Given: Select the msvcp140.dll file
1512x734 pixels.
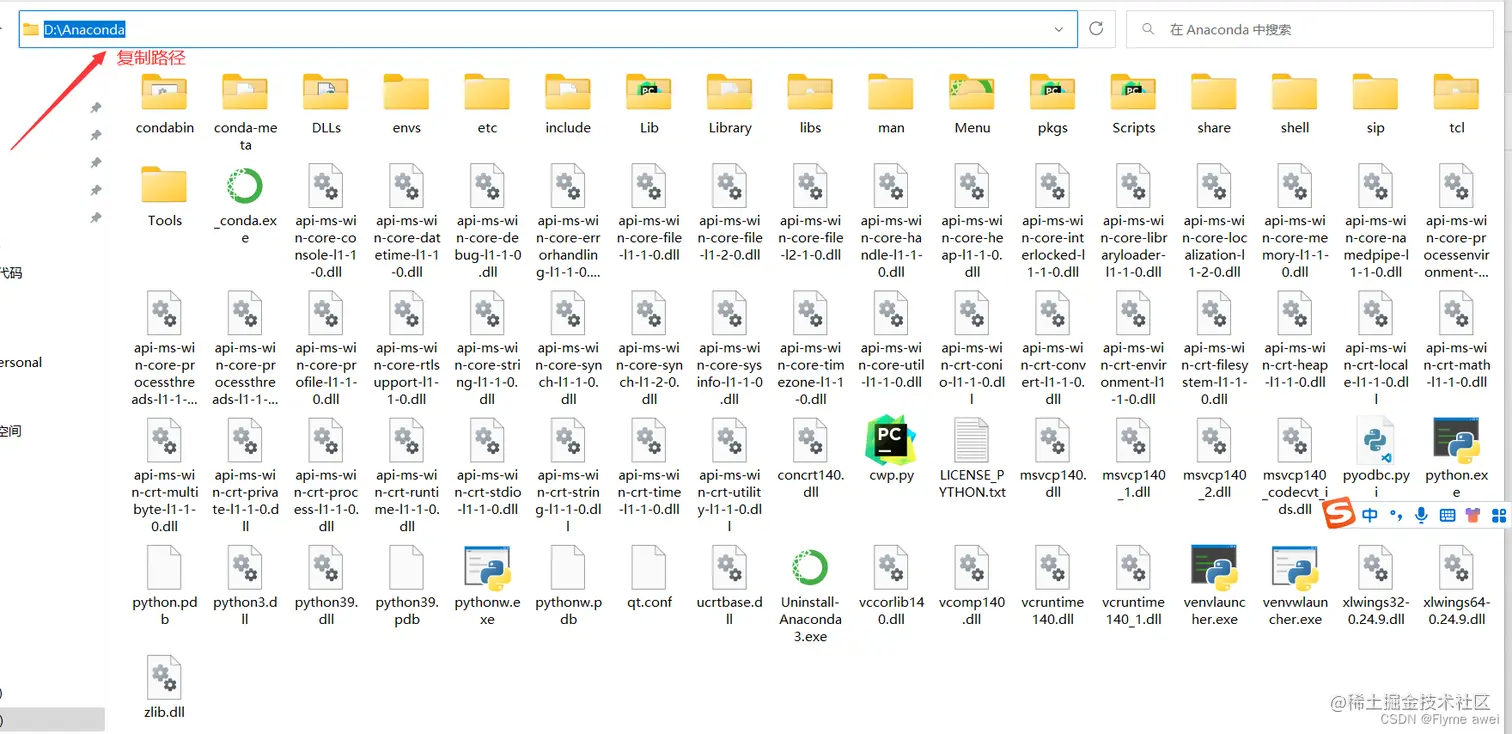Looking at the screenshot, I should pos(1053,459).
